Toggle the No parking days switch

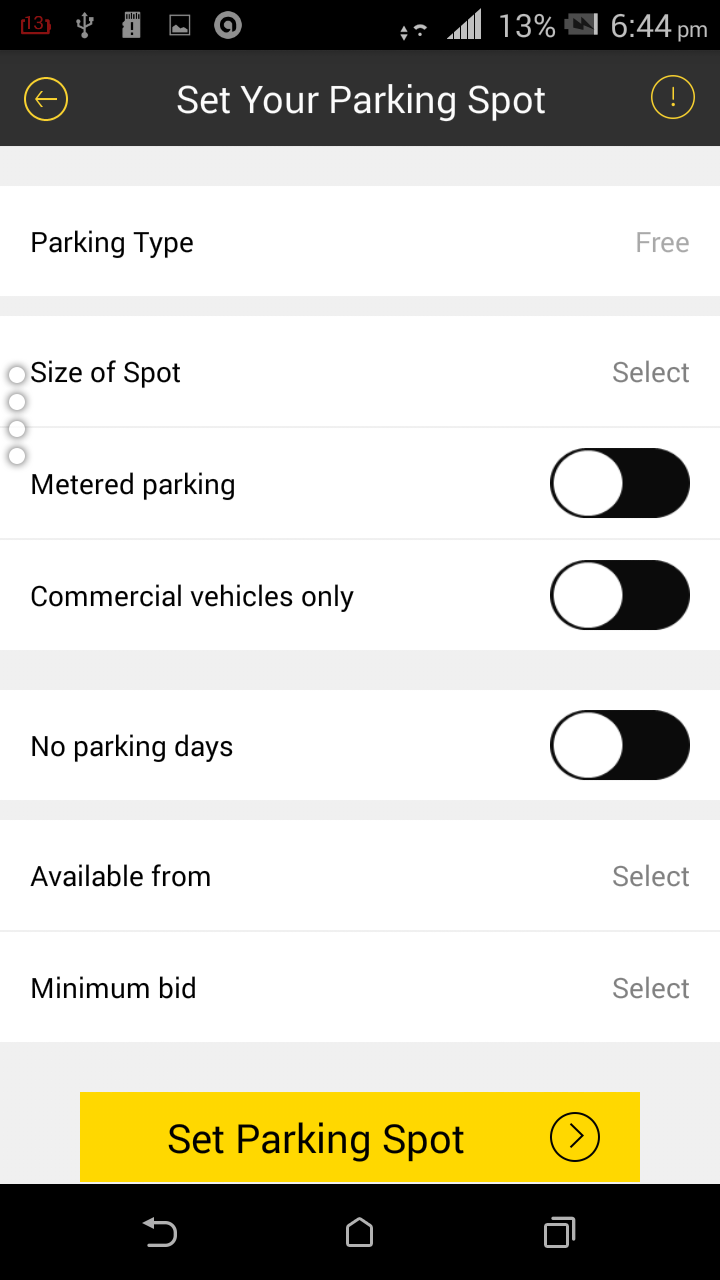[620, 745]
